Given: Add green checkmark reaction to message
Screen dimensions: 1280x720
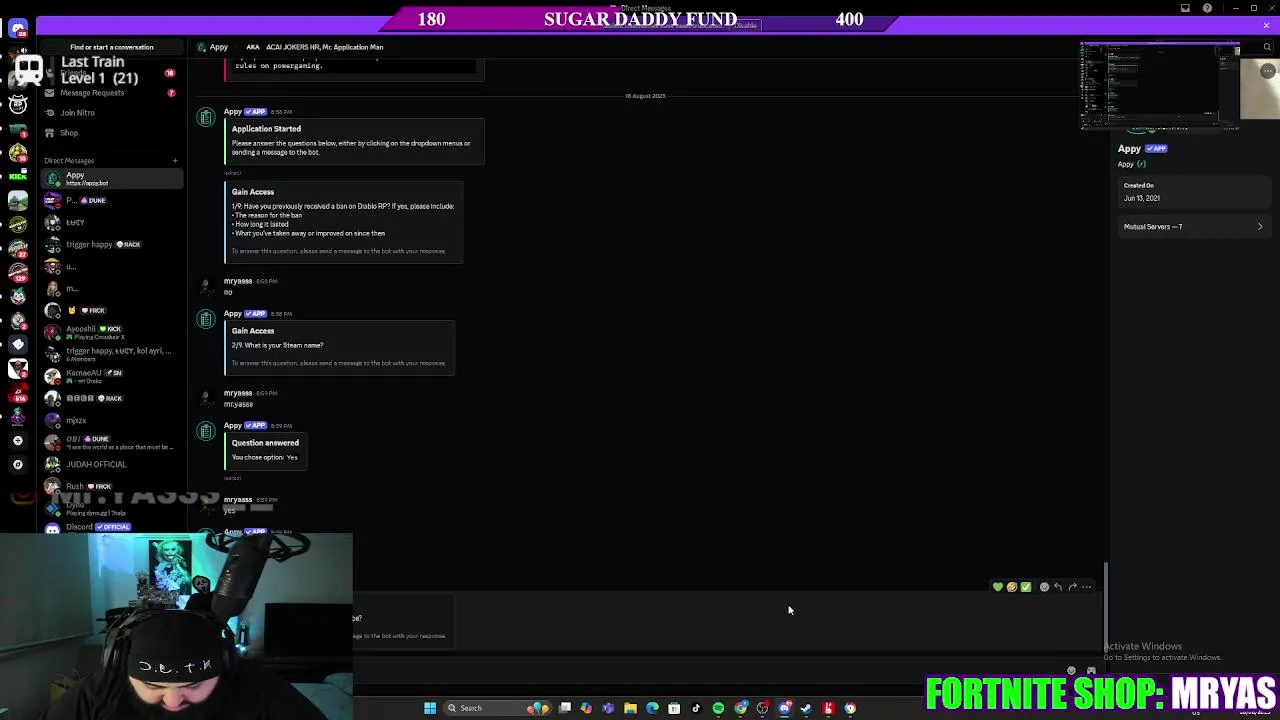Looking at the screenshot, I should pos(1025,587).
